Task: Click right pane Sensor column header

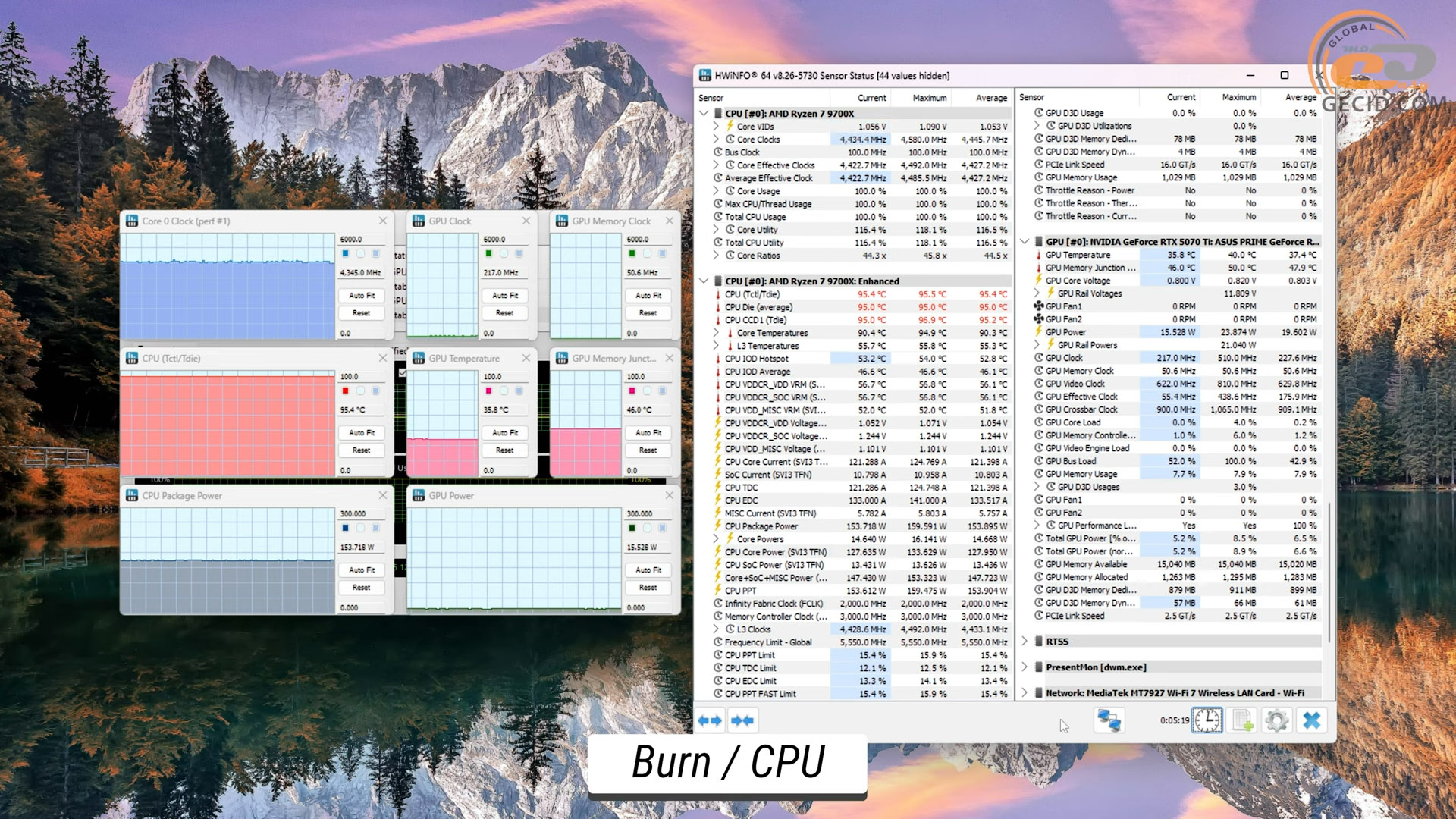Action: (x=1078, y=97)
